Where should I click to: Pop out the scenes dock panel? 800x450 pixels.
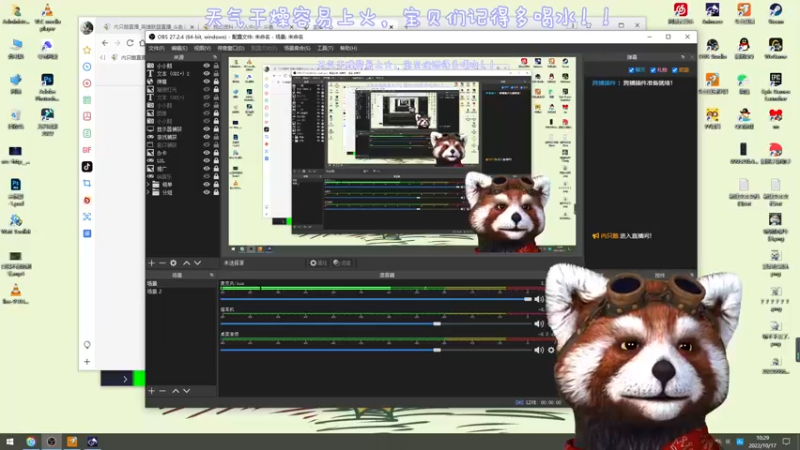(212, 275)
